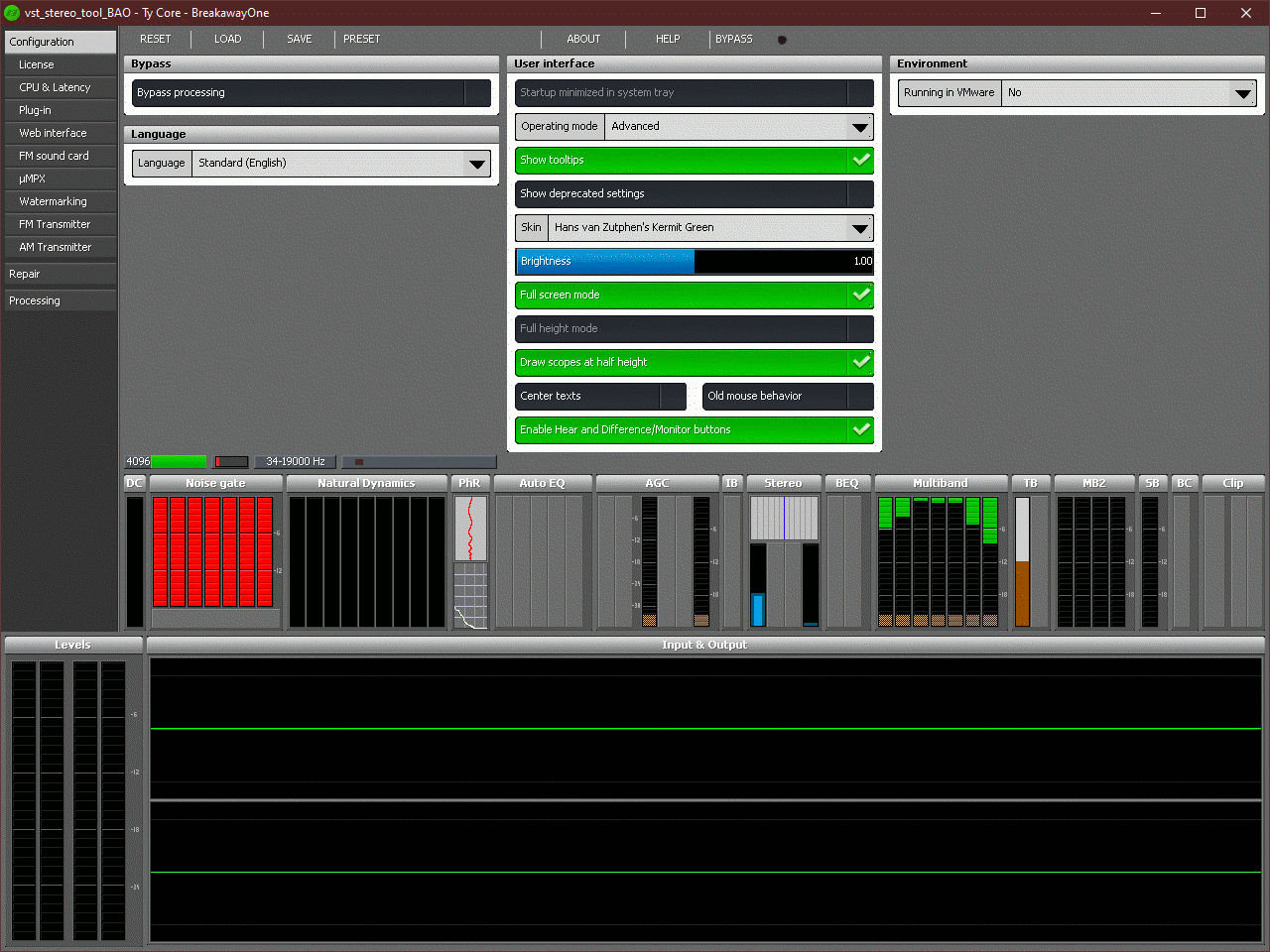Screen dimensions: 1270x952
Task: Open the Multiband section
Action: [x=941, y=483]
